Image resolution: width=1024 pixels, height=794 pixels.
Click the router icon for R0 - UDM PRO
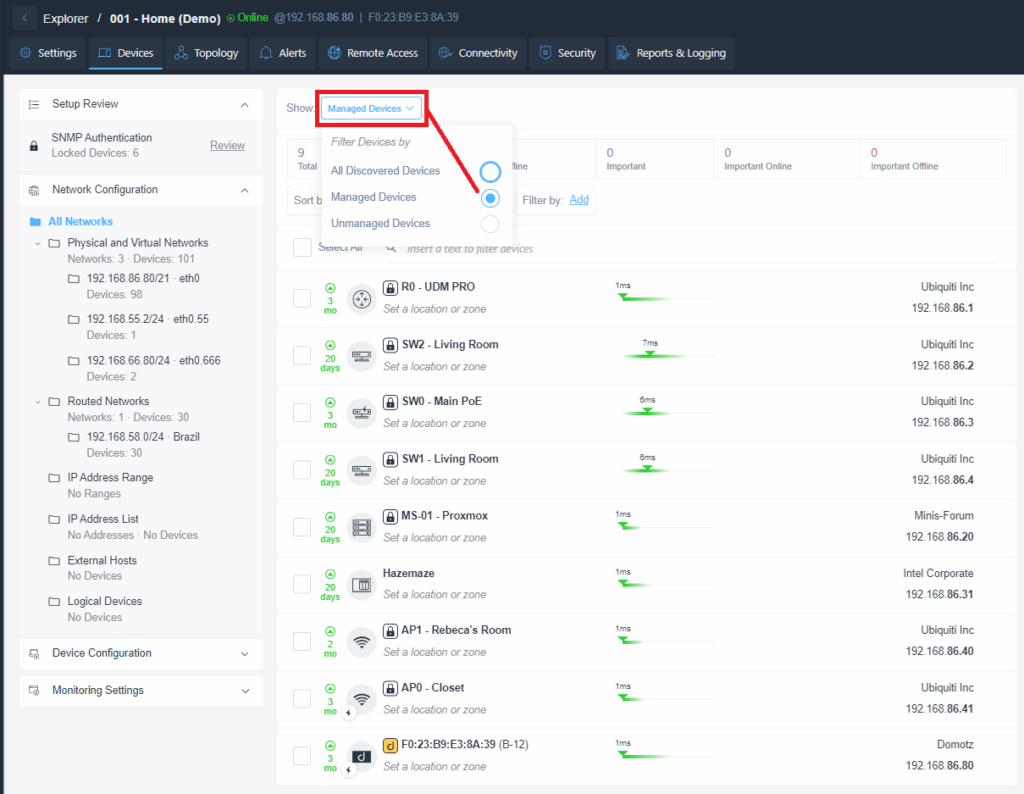point(361,298)
